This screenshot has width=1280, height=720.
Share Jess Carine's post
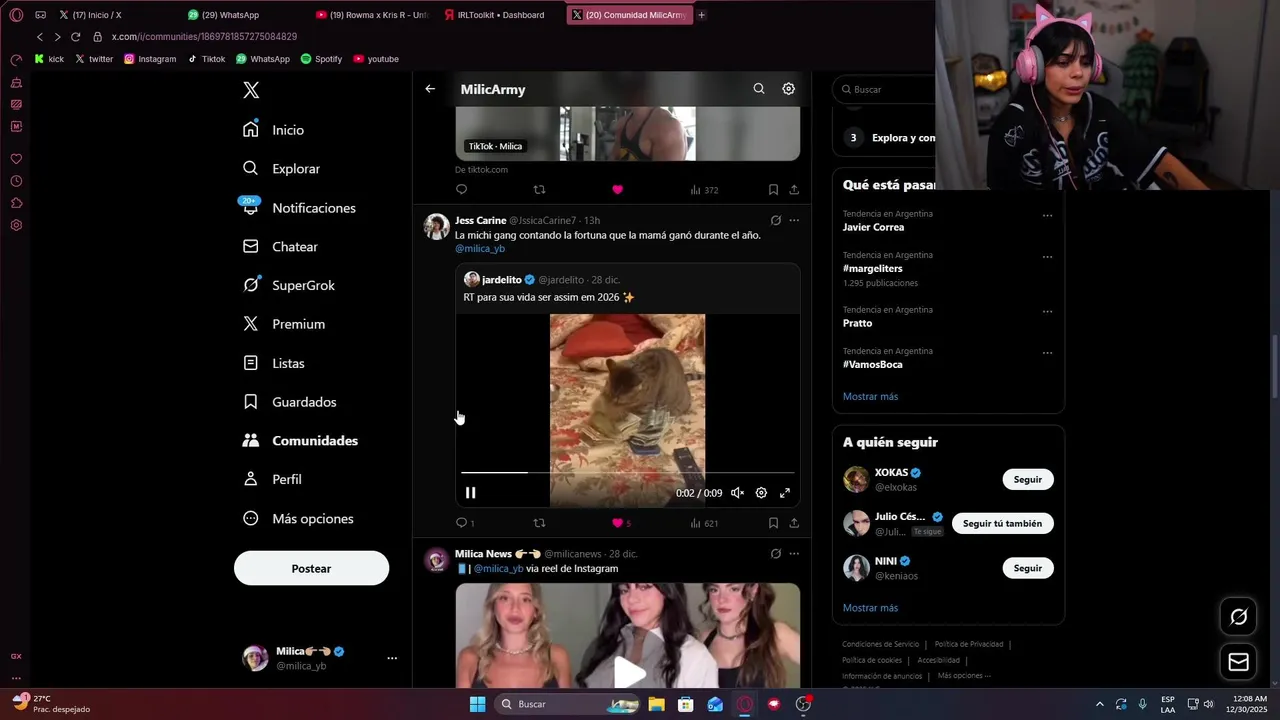(794, 523)
